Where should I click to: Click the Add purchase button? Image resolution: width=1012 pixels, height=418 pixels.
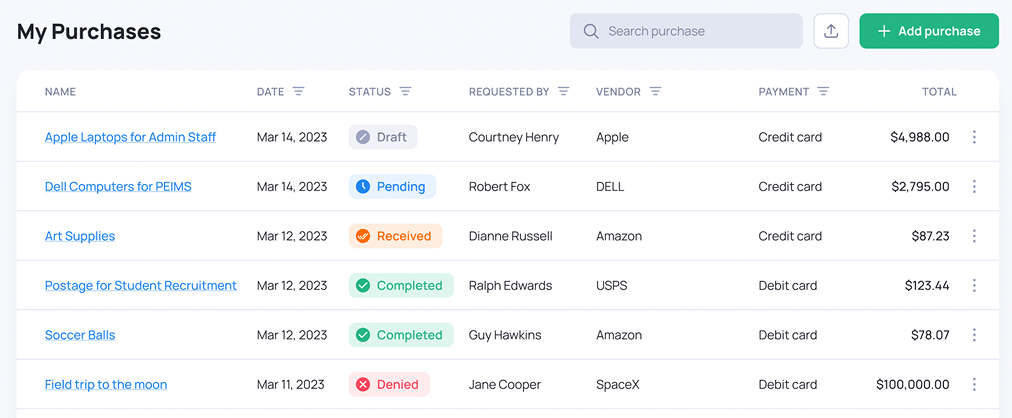click(x=929, y=31)
